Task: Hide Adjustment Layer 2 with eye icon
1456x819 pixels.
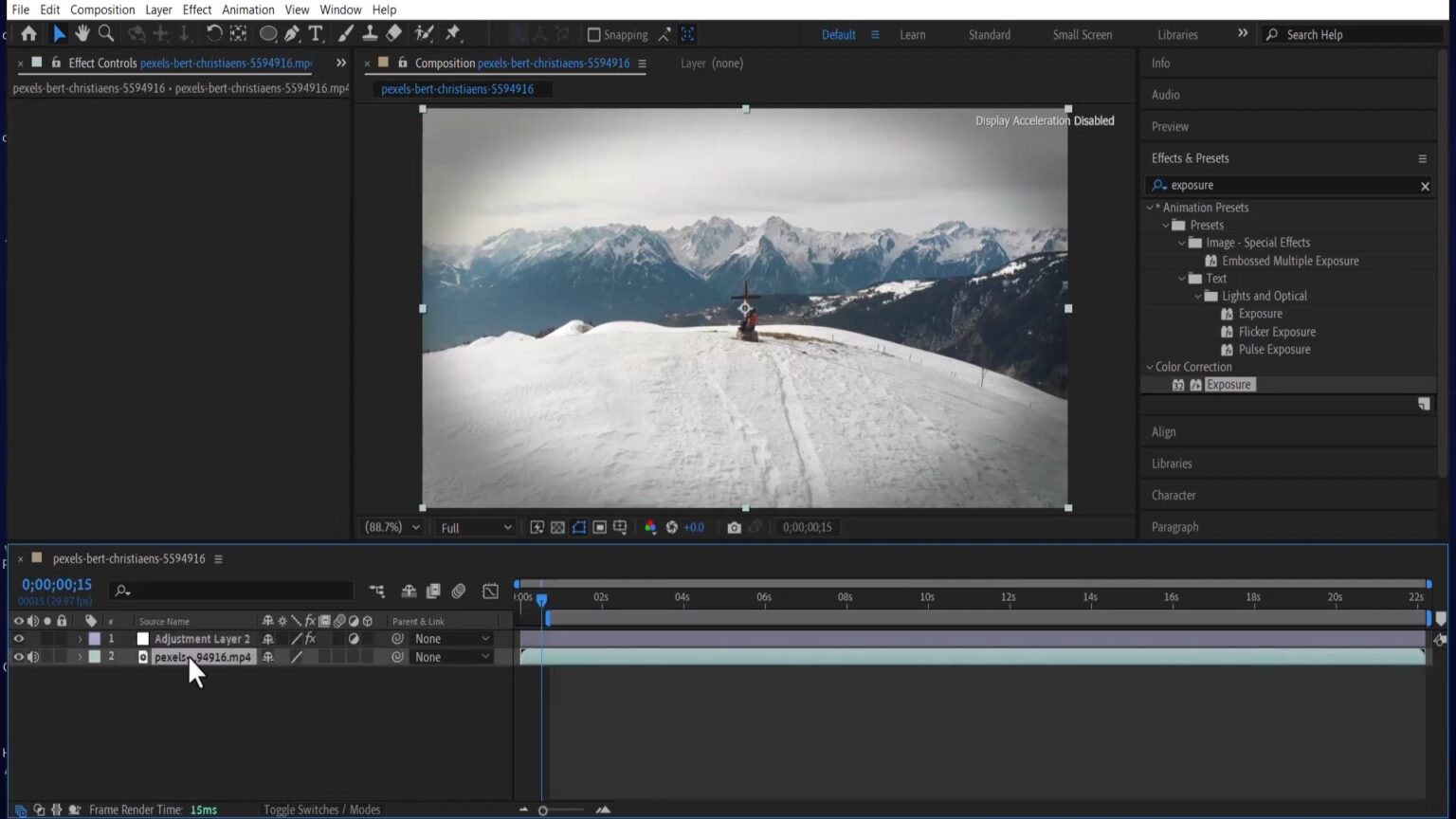Action: coord(18,639)
